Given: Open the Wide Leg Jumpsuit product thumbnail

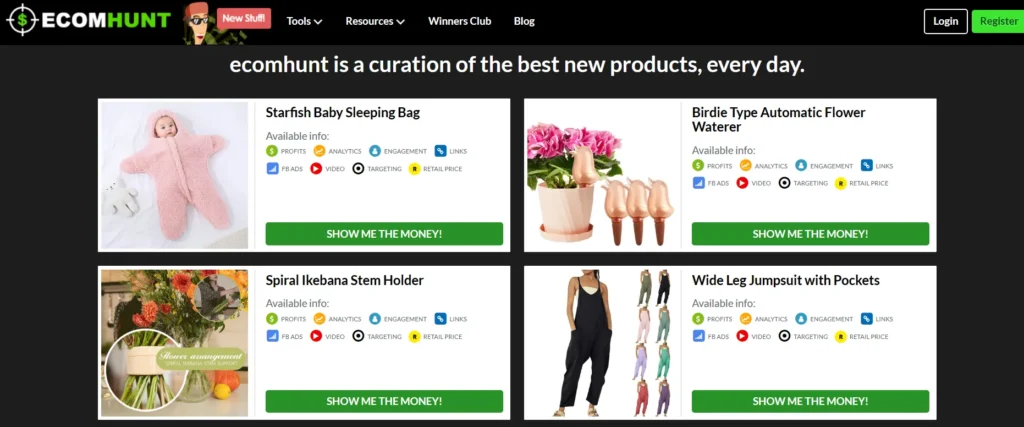Looking at the screenshot, I should pyautogui.click(x=603, y=343).
